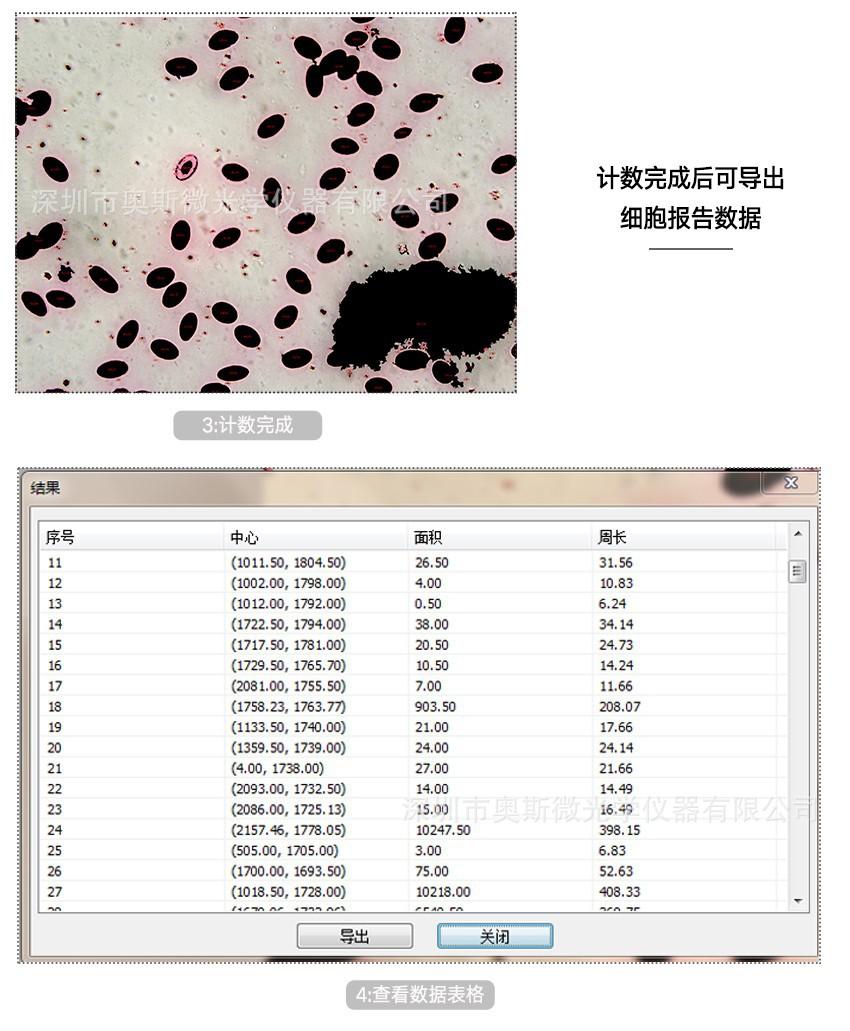Click the ringed cell in the microscope image
Screen dimensions: 850x1031
pos(186,166)
